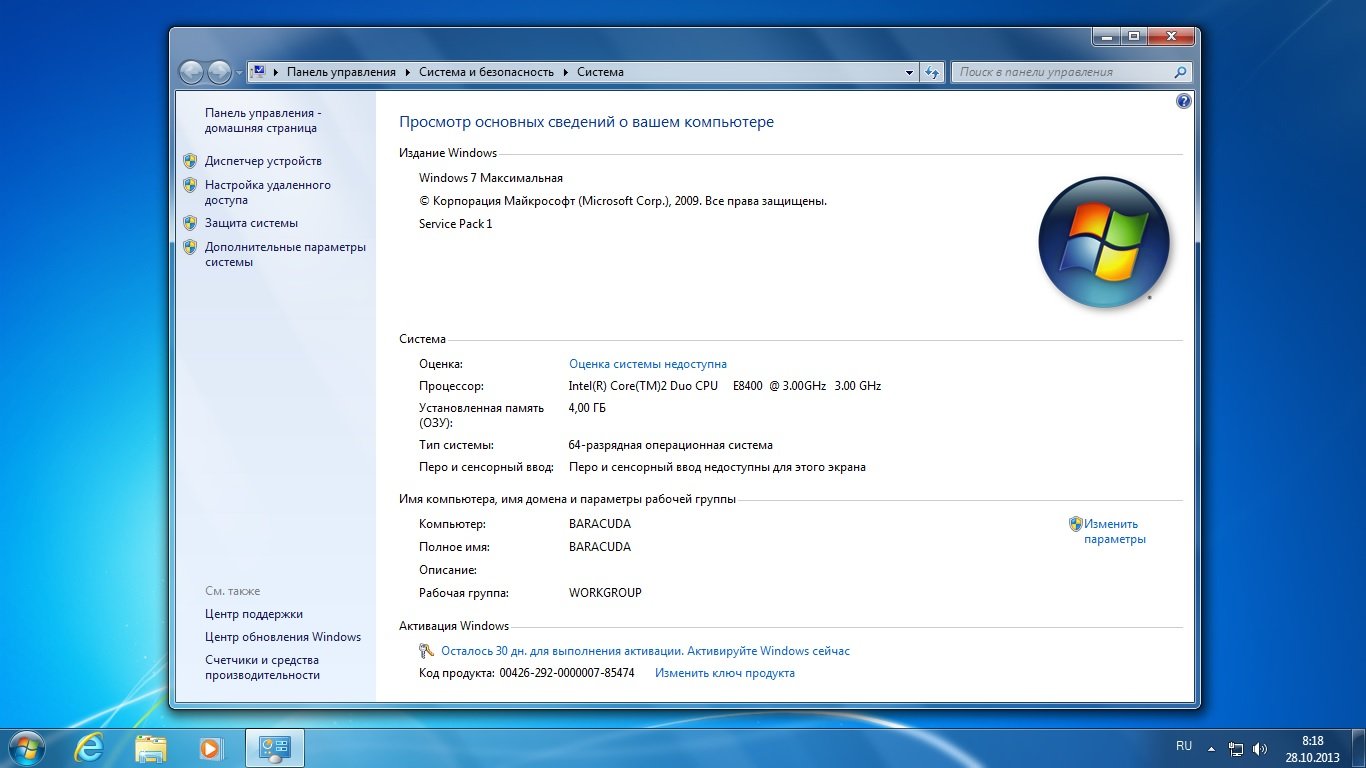
Task: Open the blue help question mark icon
Action: click(1184, 101)
